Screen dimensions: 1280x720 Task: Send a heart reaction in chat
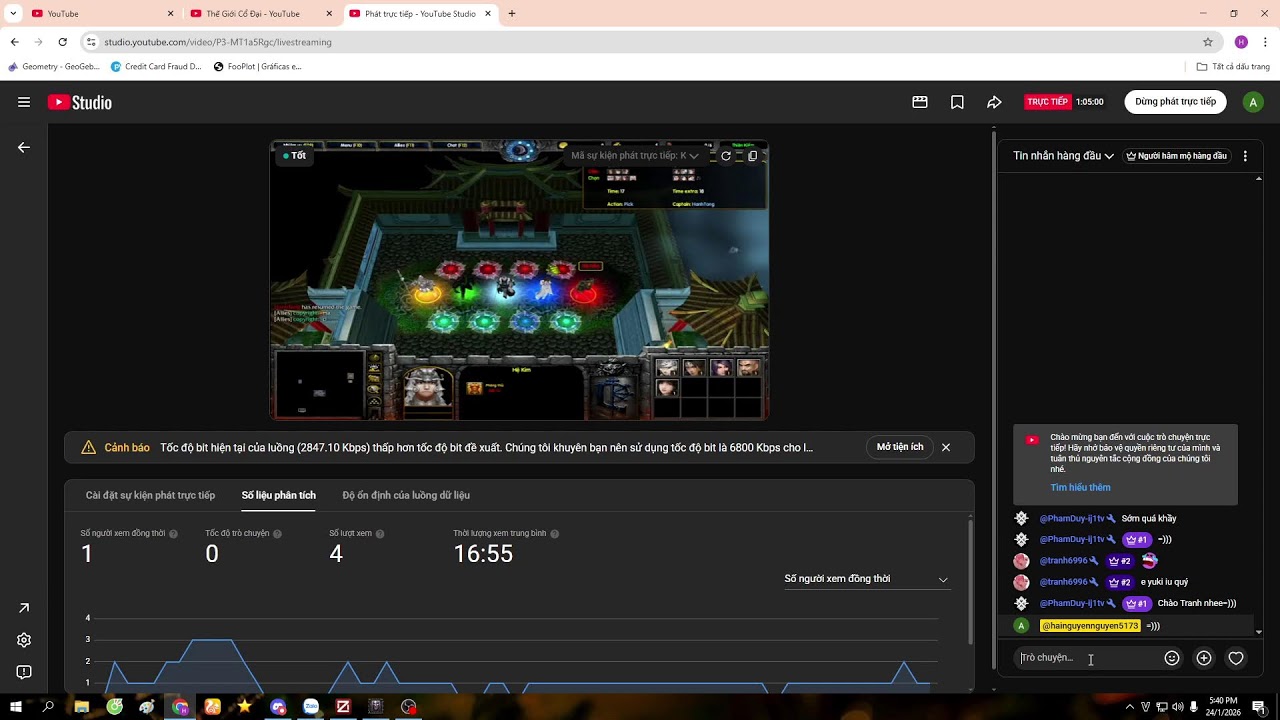pyautogui.click(x=1236, y=658)
